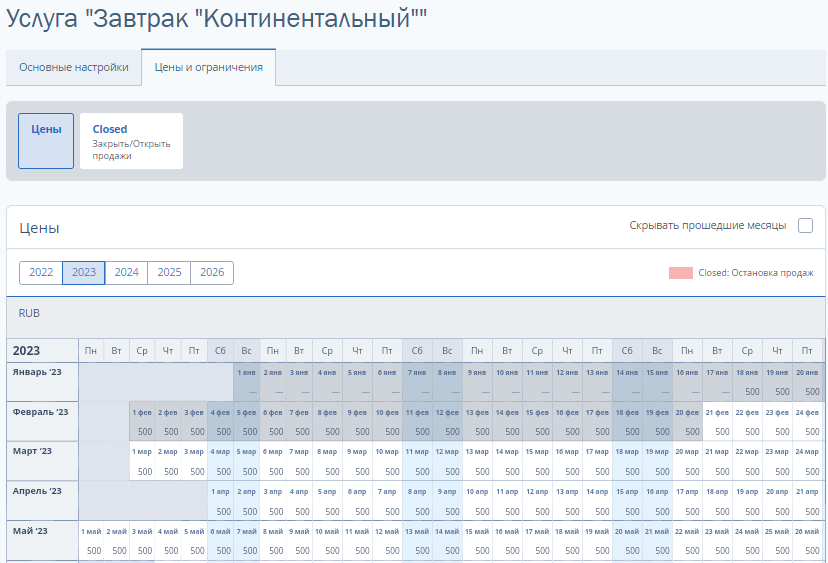Select the 1 май price cell
The width and height of the screenshot is (828, 563).
tap(91, 540)
